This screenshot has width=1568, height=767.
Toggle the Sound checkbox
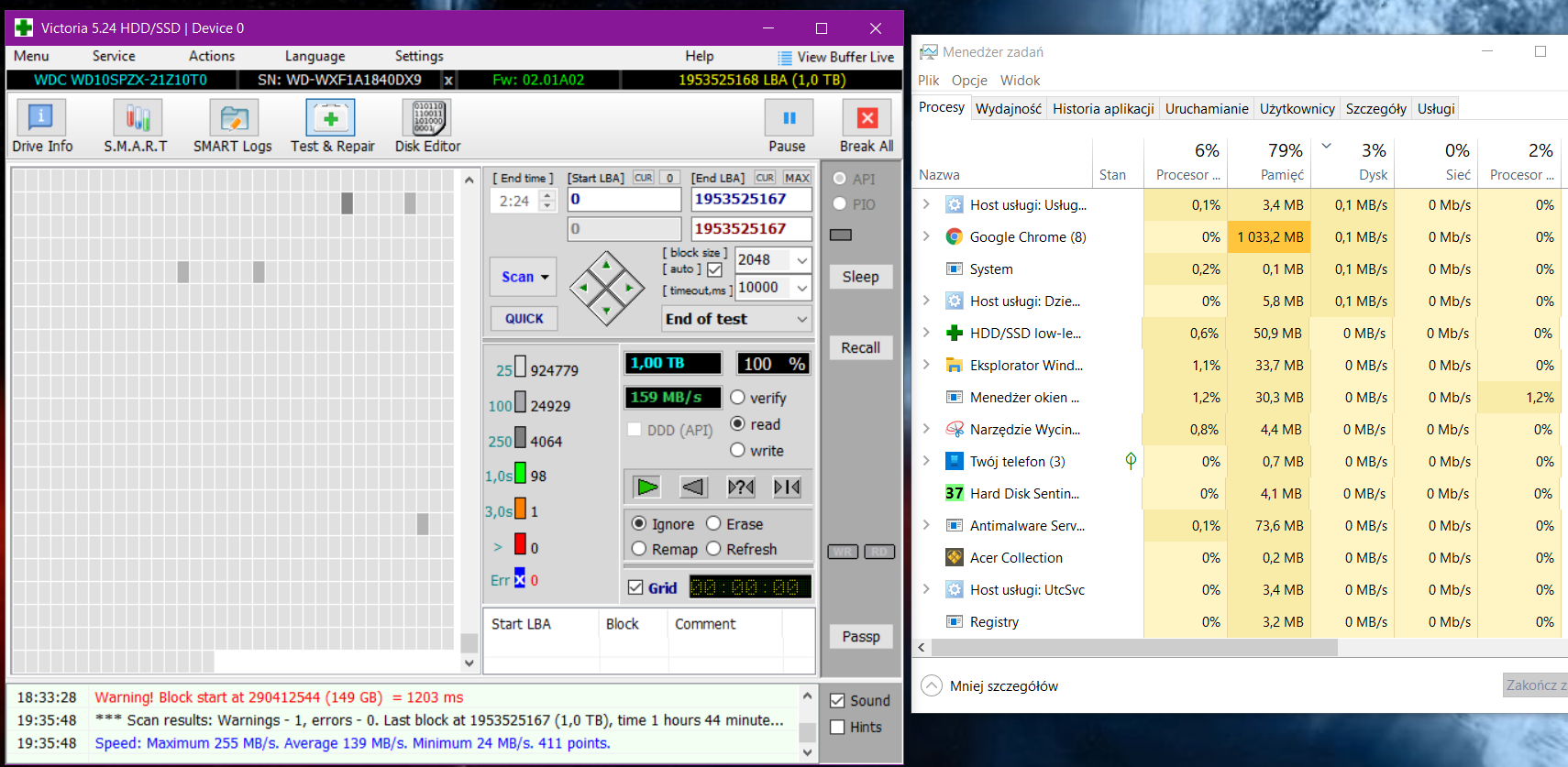tap(837, 701)
